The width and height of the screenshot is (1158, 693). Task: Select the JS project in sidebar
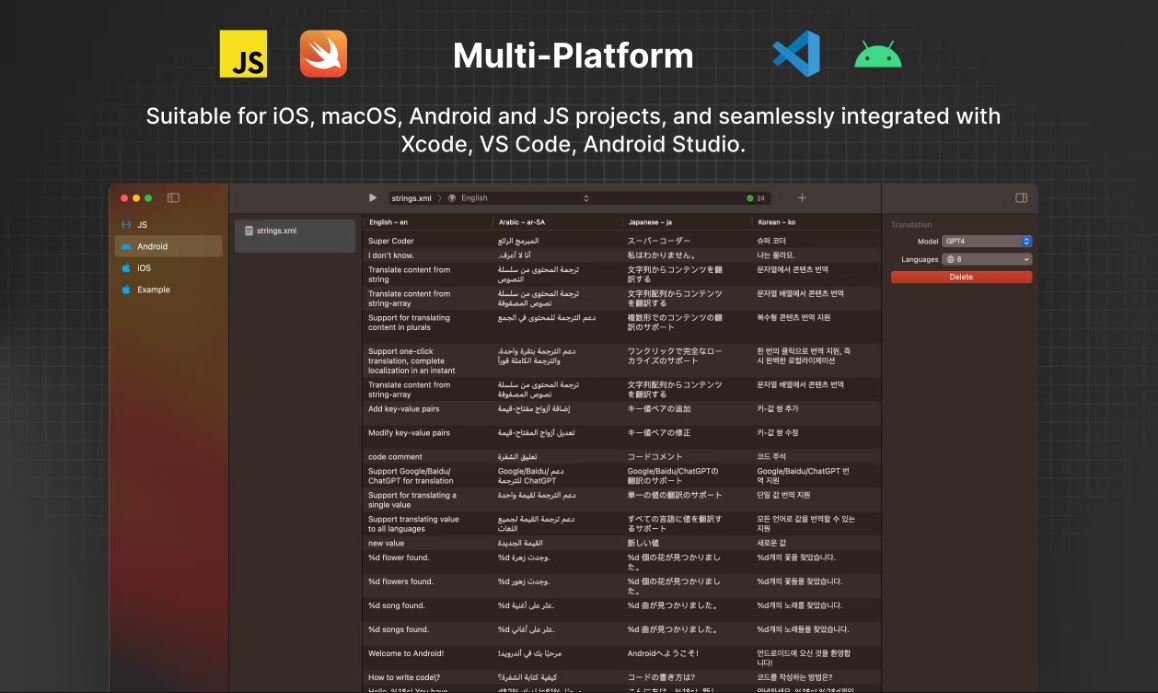pos(168,225)
